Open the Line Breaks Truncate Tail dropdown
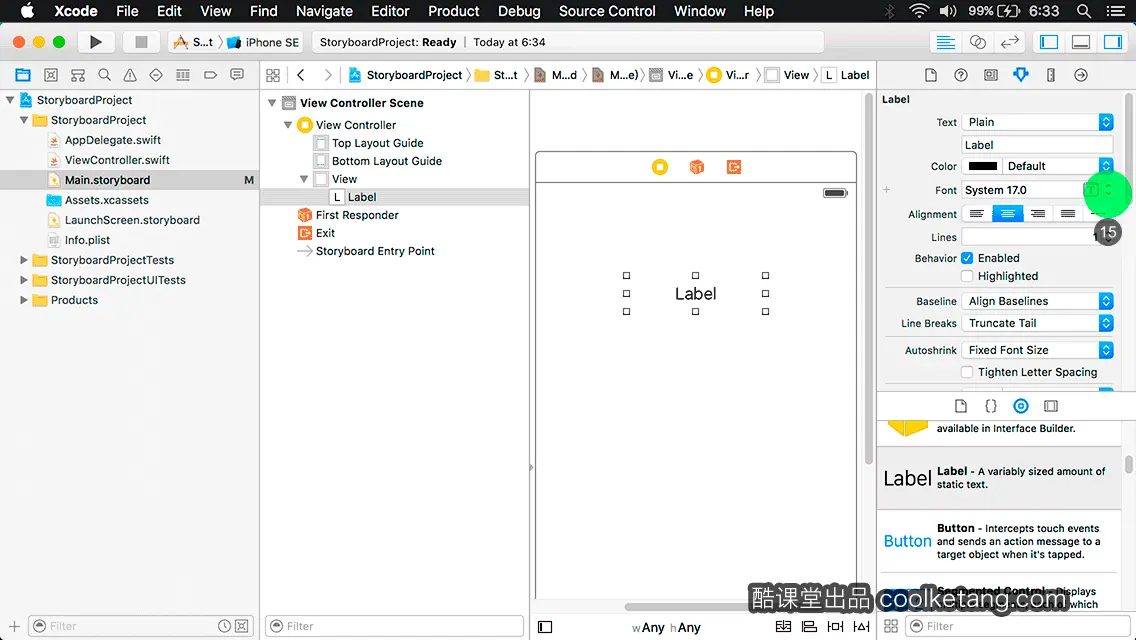Screen dimensions: 1136x640 (1037, 323)
